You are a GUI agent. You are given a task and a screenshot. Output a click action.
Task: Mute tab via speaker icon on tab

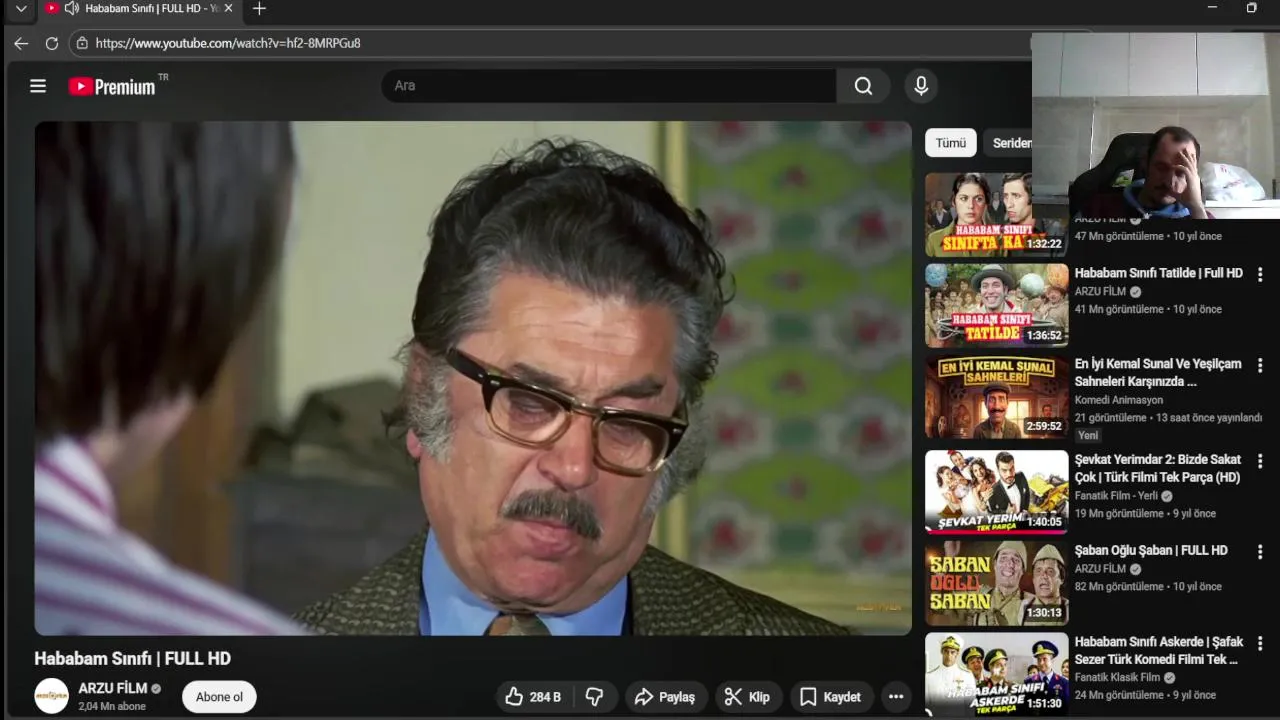tap(71, 8)
